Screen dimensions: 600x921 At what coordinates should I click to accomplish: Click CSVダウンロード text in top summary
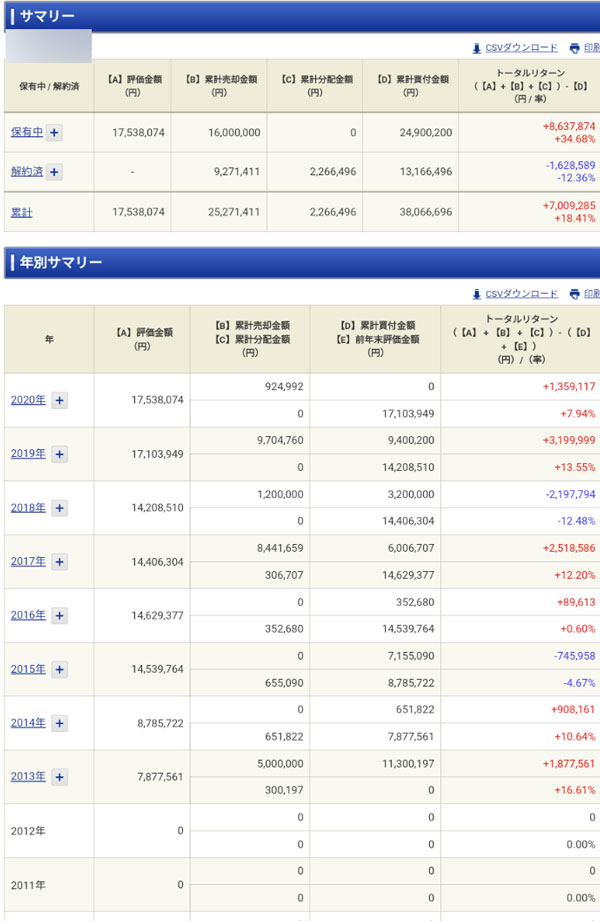tap(521, 48)
